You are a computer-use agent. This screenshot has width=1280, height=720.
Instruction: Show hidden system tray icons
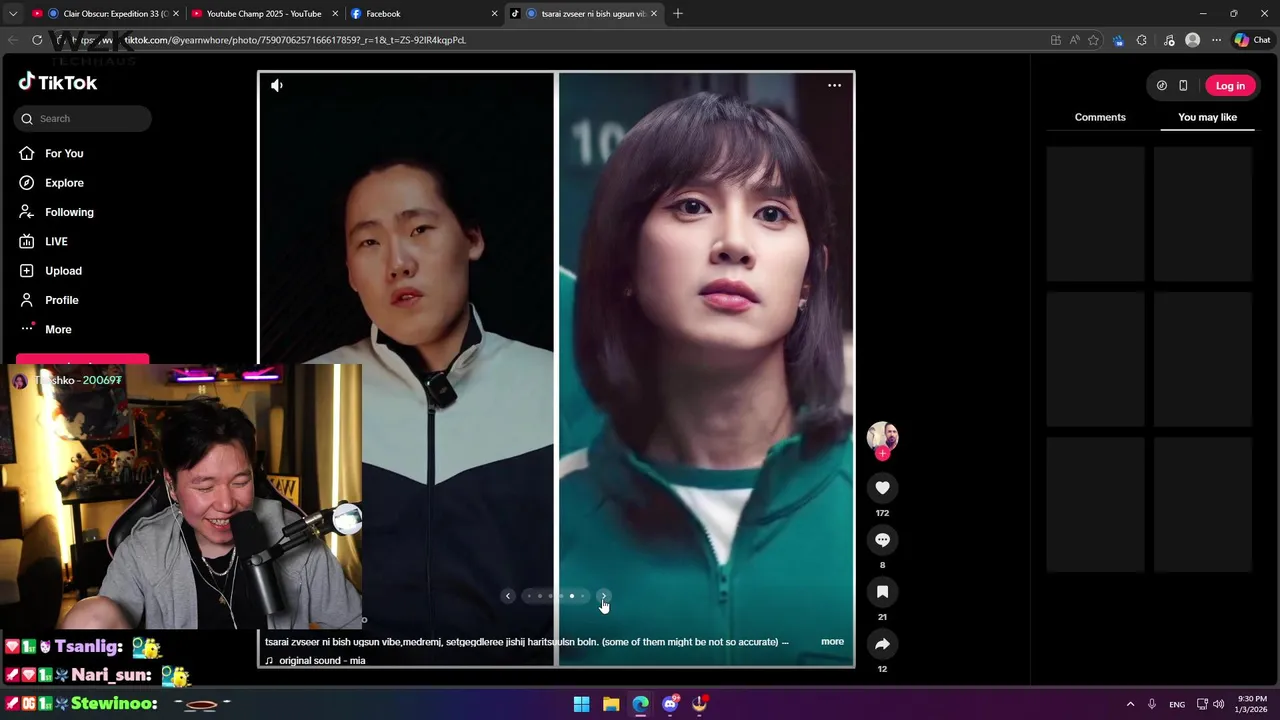coord(1130,704)
